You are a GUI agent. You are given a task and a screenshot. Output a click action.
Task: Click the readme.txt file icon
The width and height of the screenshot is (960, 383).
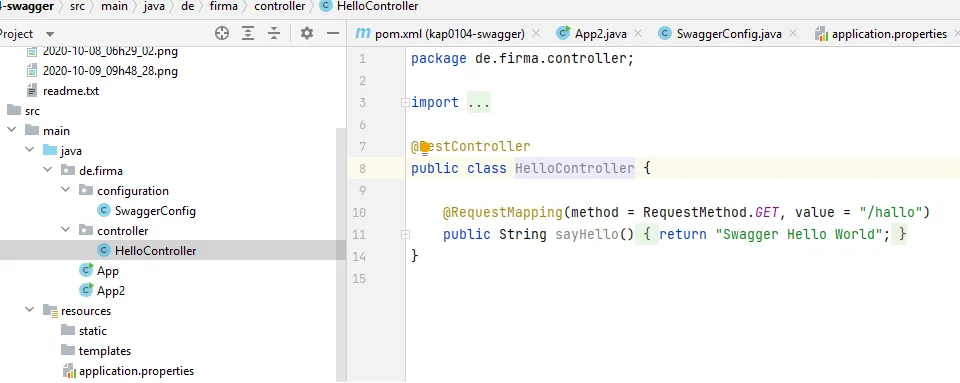(x=32, y=91)
